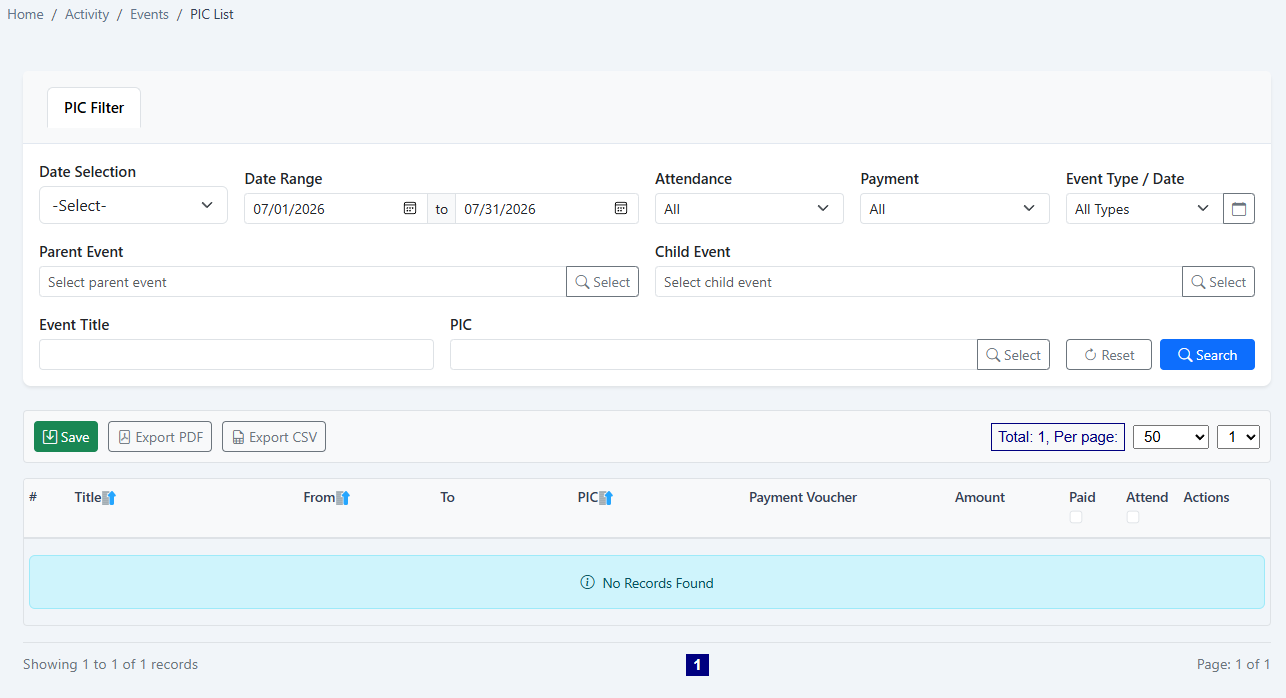Screen dimensions: 1286x698
Task: Open the Date Selection dropdown
Action: point(133,205)
